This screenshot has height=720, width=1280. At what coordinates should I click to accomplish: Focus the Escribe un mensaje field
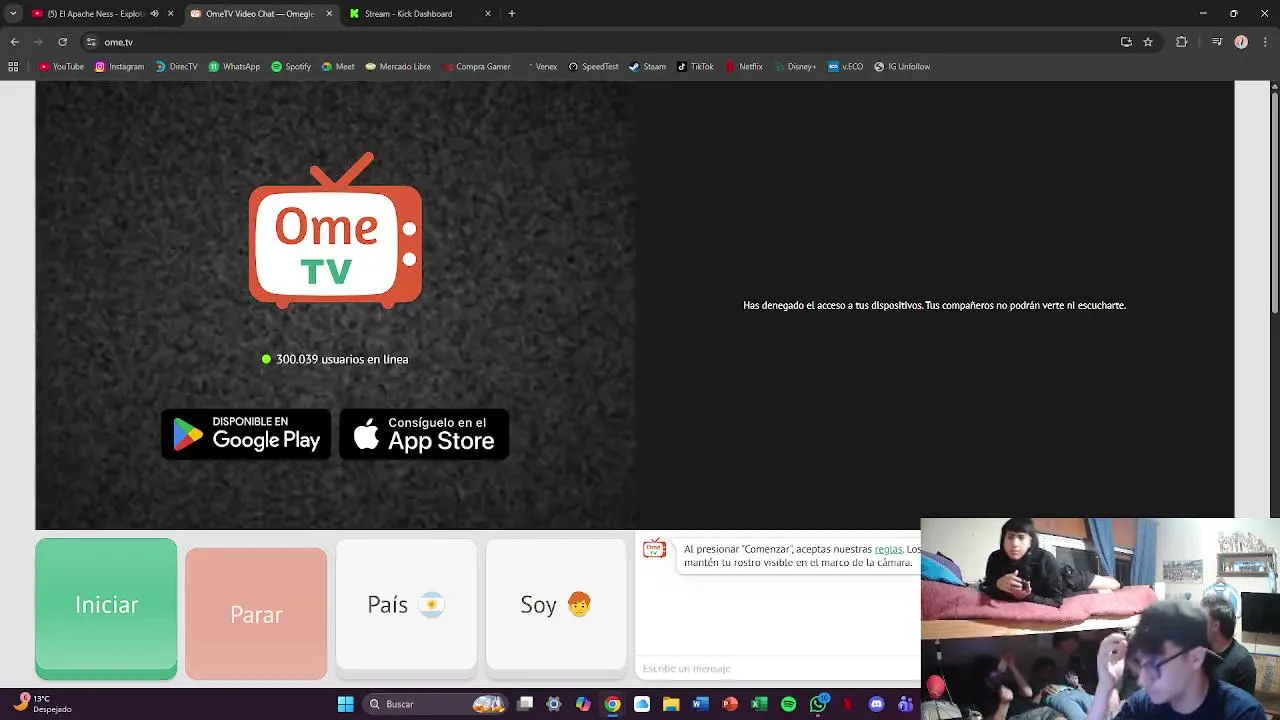(x=778, y=668)
